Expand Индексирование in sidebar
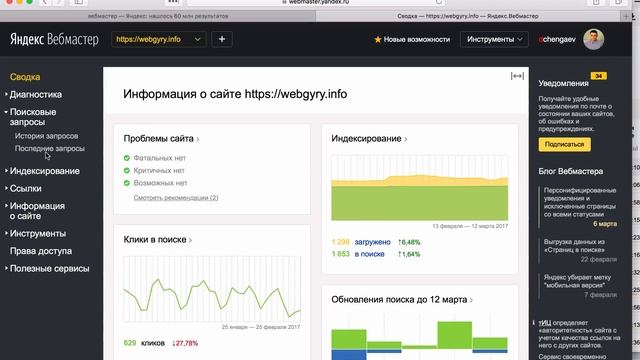Viewport: 640px width, 360px height. pos(44,171)
